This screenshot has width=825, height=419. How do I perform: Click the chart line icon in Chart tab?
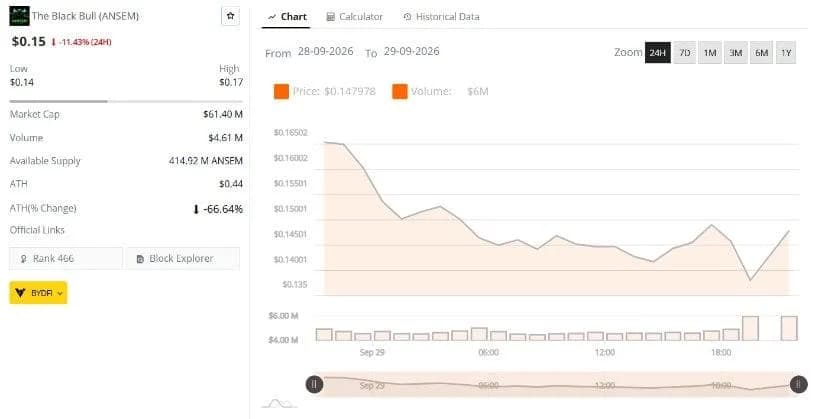tap(272, 17)
